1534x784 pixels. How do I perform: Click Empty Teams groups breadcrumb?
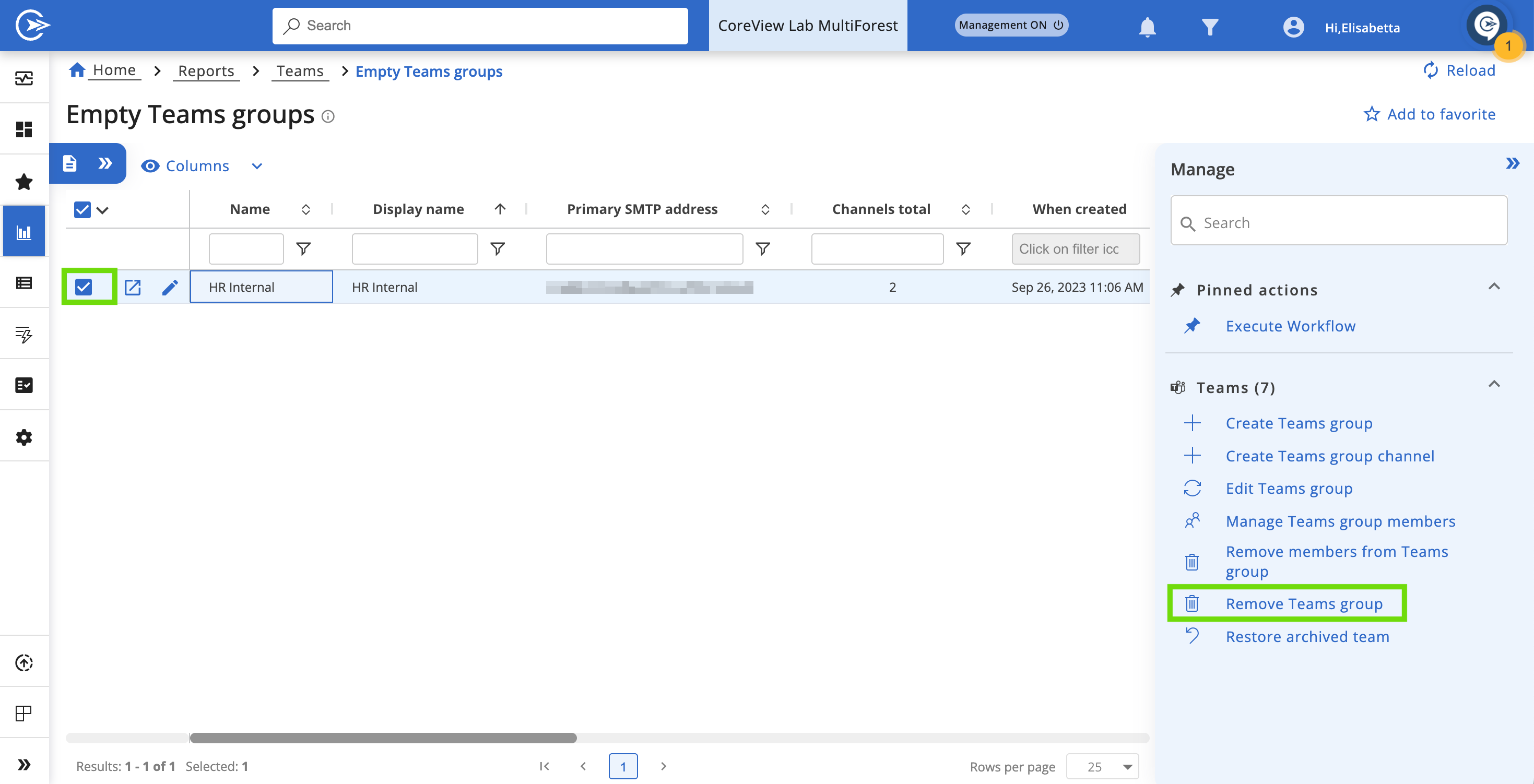tap(429, 72)
